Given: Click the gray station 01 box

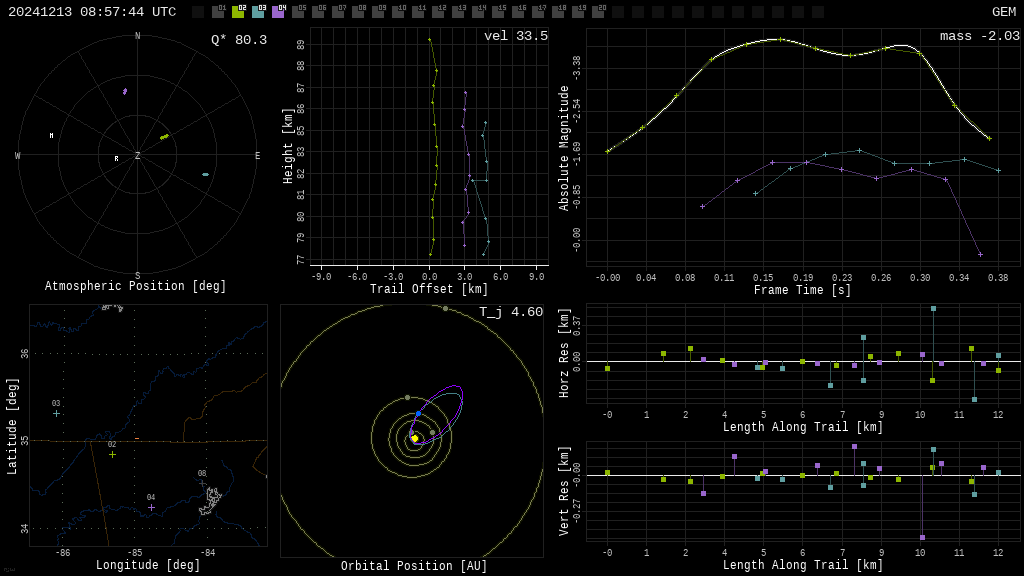Looking at the screenshot, I should click(218, 12).
